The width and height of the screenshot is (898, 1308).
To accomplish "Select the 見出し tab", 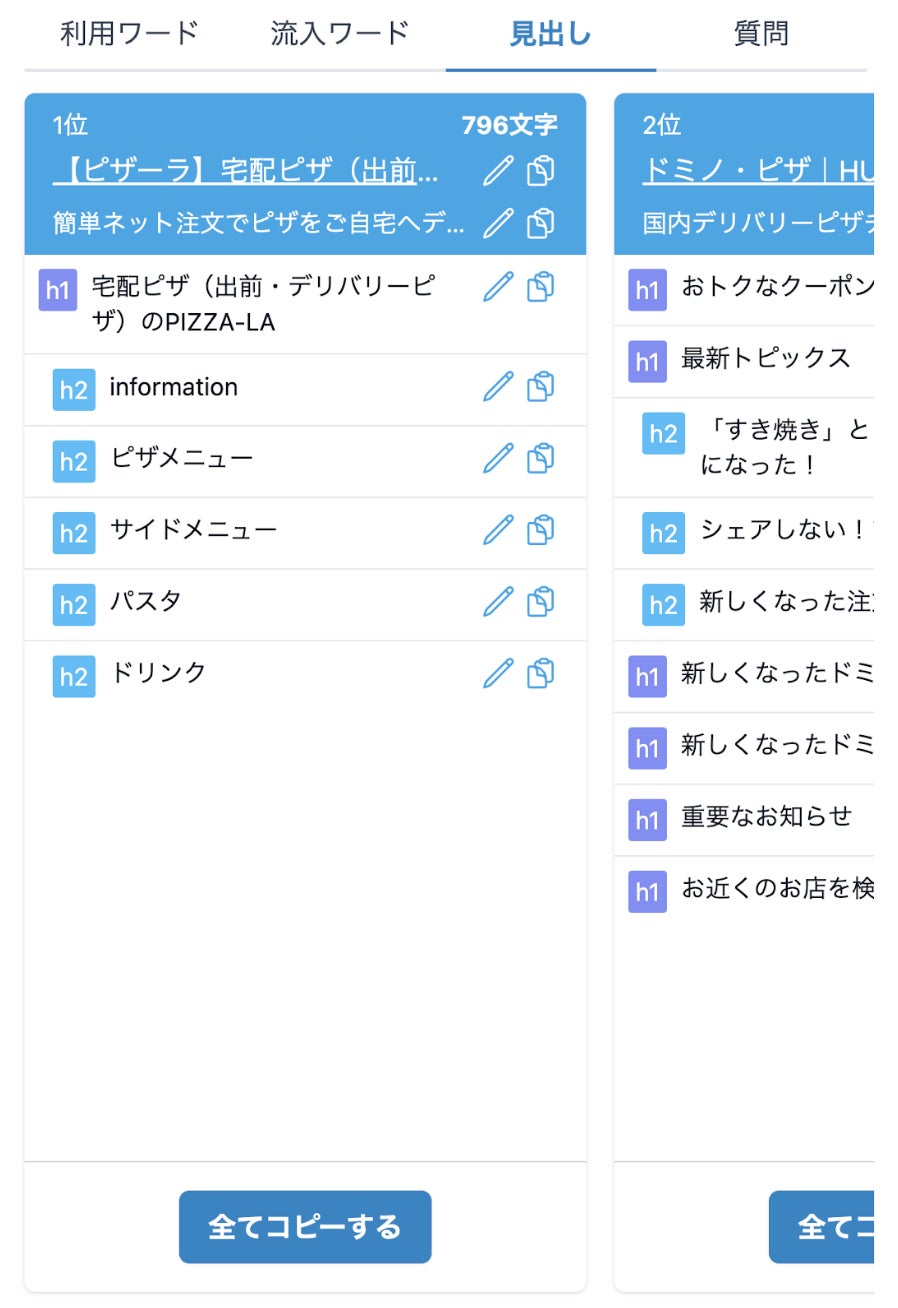I will (x=551, y=34).
